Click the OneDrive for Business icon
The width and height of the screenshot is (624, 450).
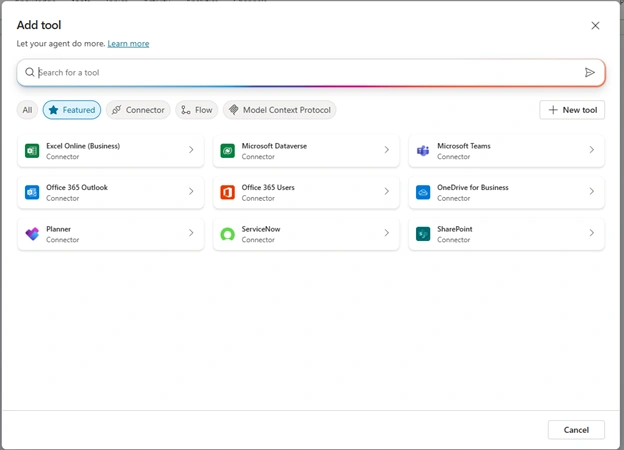tap(423, 193)
